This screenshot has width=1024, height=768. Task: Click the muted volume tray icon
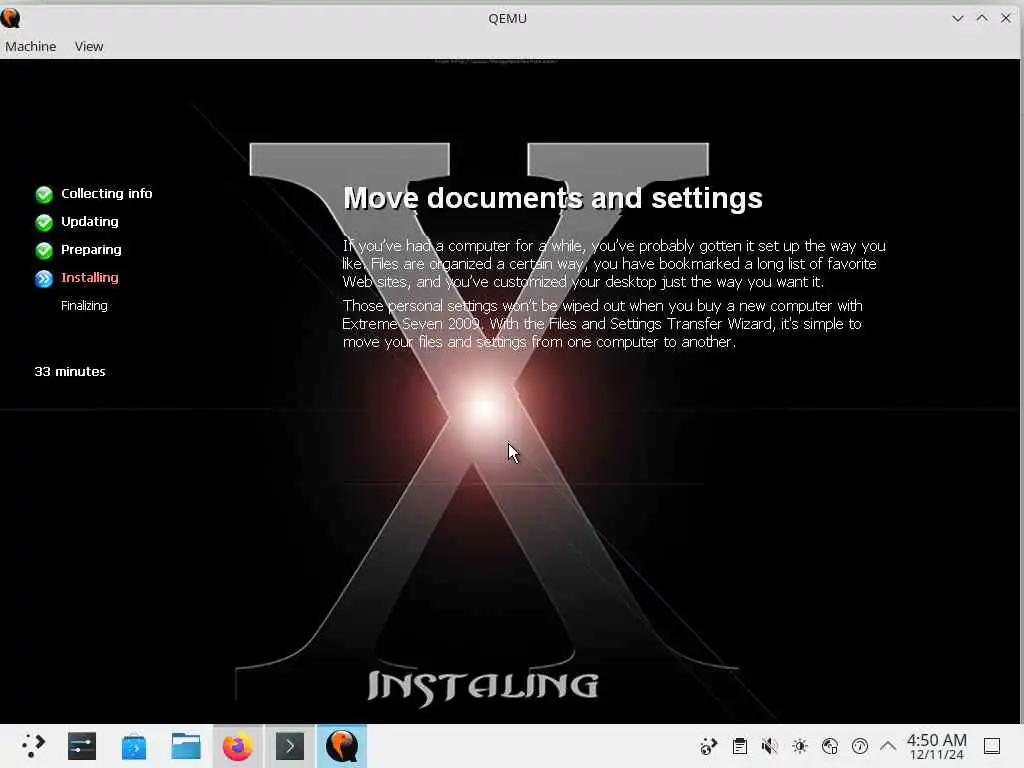(x=769, y=746)
